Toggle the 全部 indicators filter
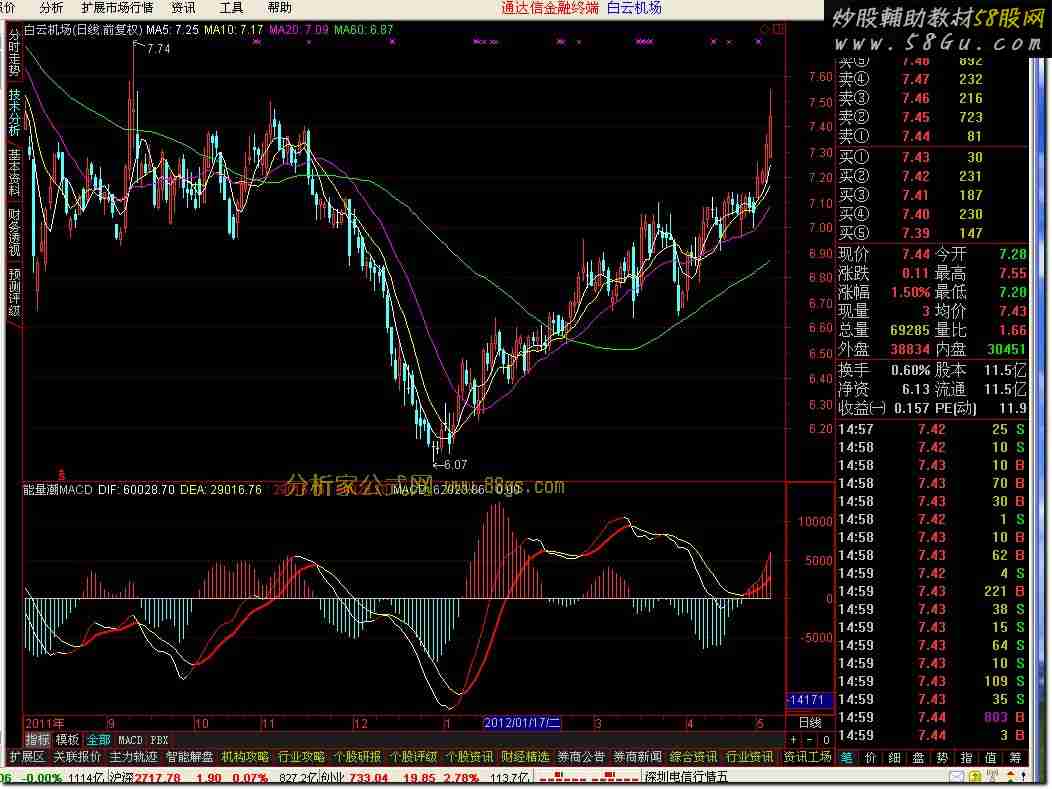1052x789 pixels. point(98,740)
